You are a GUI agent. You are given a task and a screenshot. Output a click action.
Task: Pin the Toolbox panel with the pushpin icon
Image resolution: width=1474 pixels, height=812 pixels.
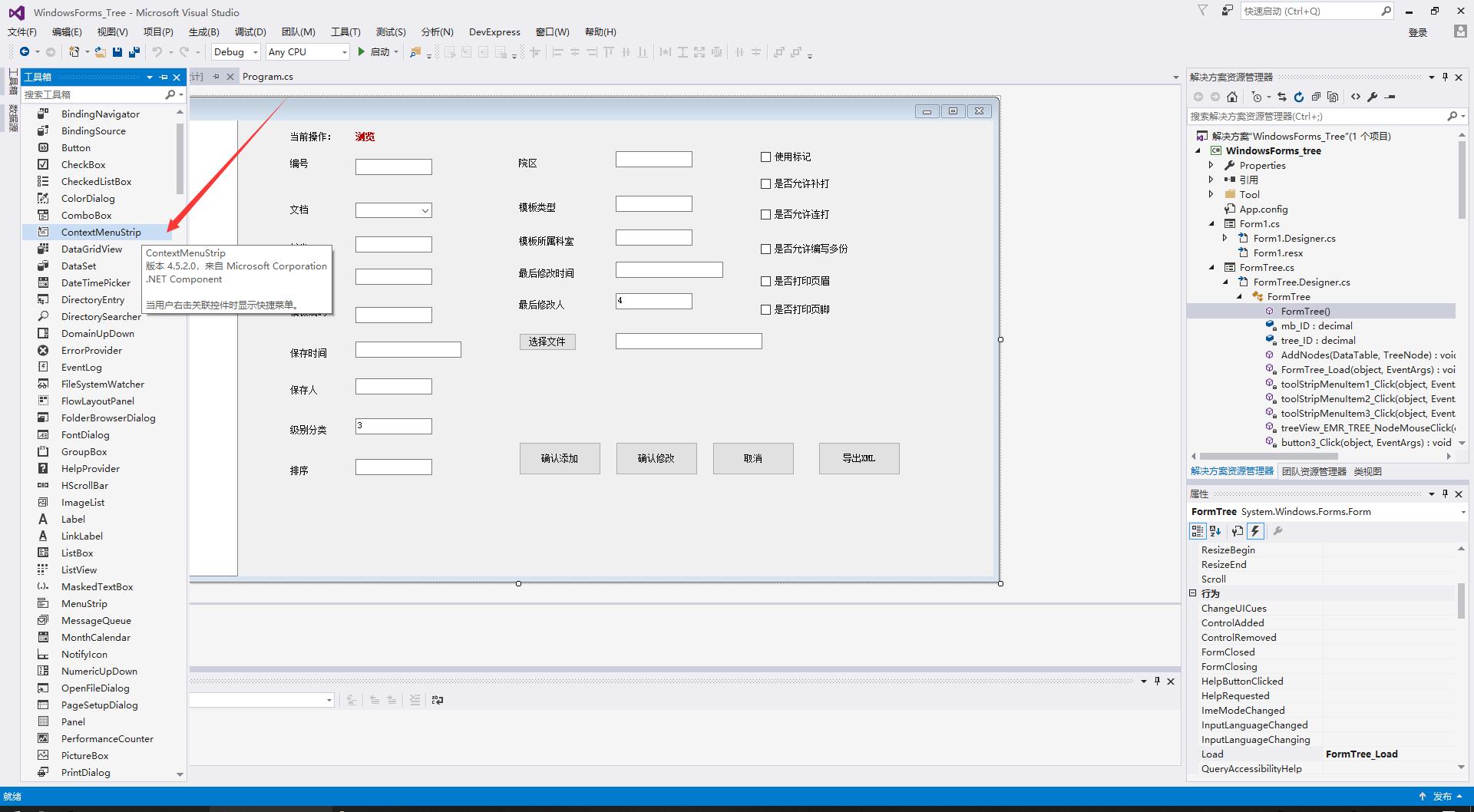(x=164, y=78)
